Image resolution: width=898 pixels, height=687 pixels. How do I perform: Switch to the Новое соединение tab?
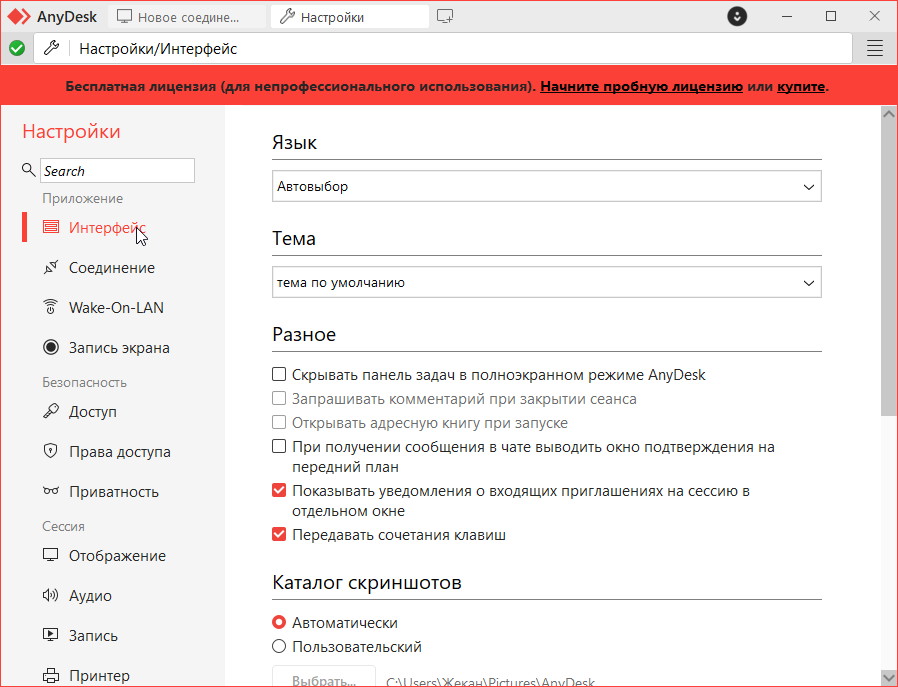[187, 17]
